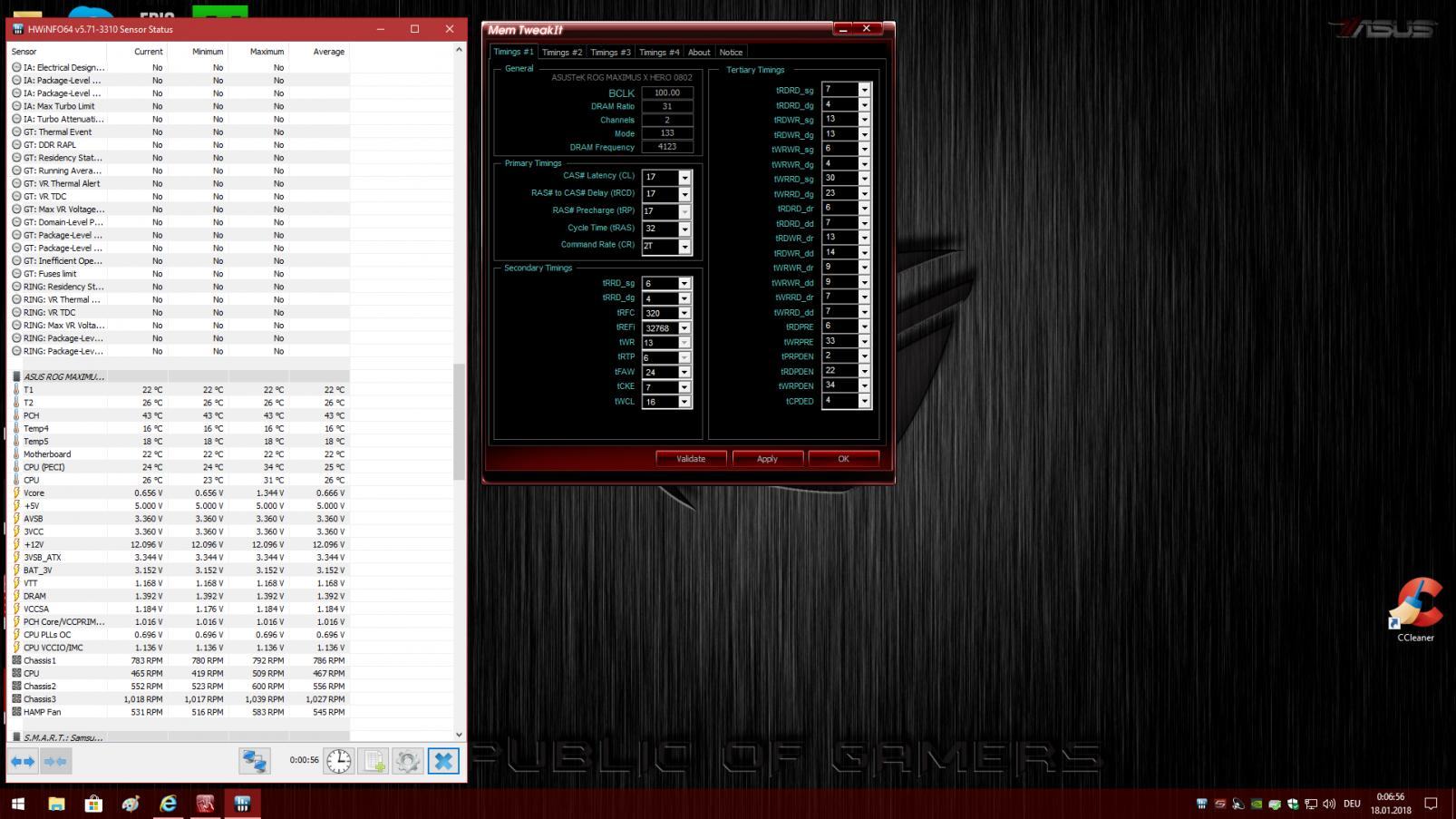Open the tWRRD_sg dropdown arrow
The image size is (1456, 819).
tap(864, 179)
